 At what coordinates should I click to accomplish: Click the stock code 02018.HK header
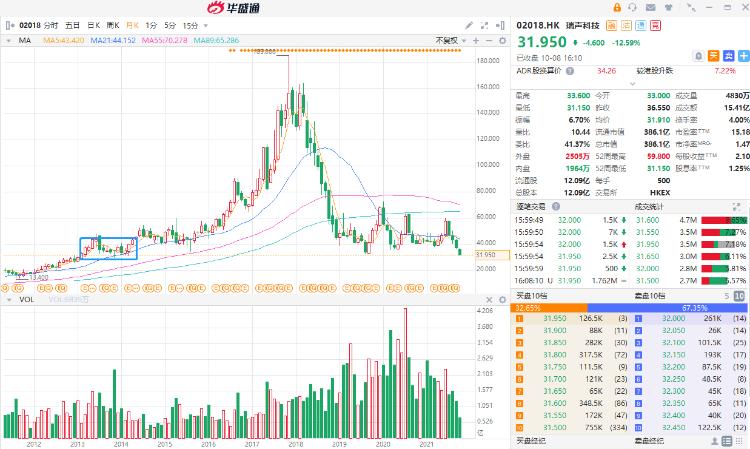538,25
